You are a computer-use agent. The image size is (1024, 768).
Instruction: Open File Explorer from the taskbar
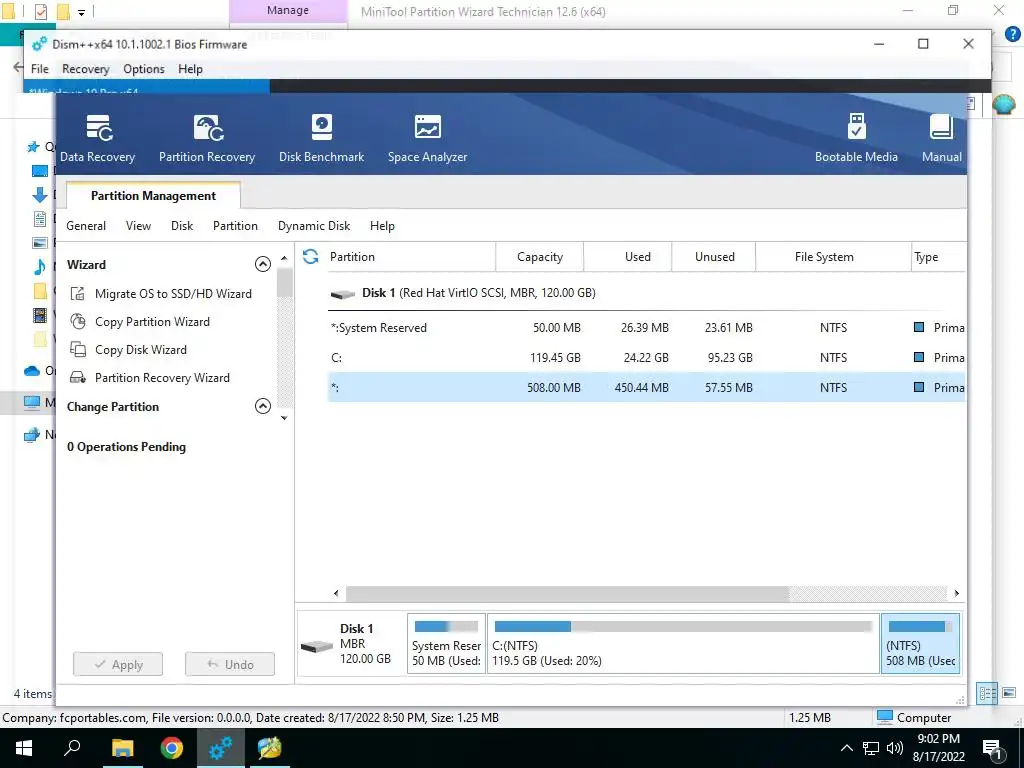coord(122,748)
